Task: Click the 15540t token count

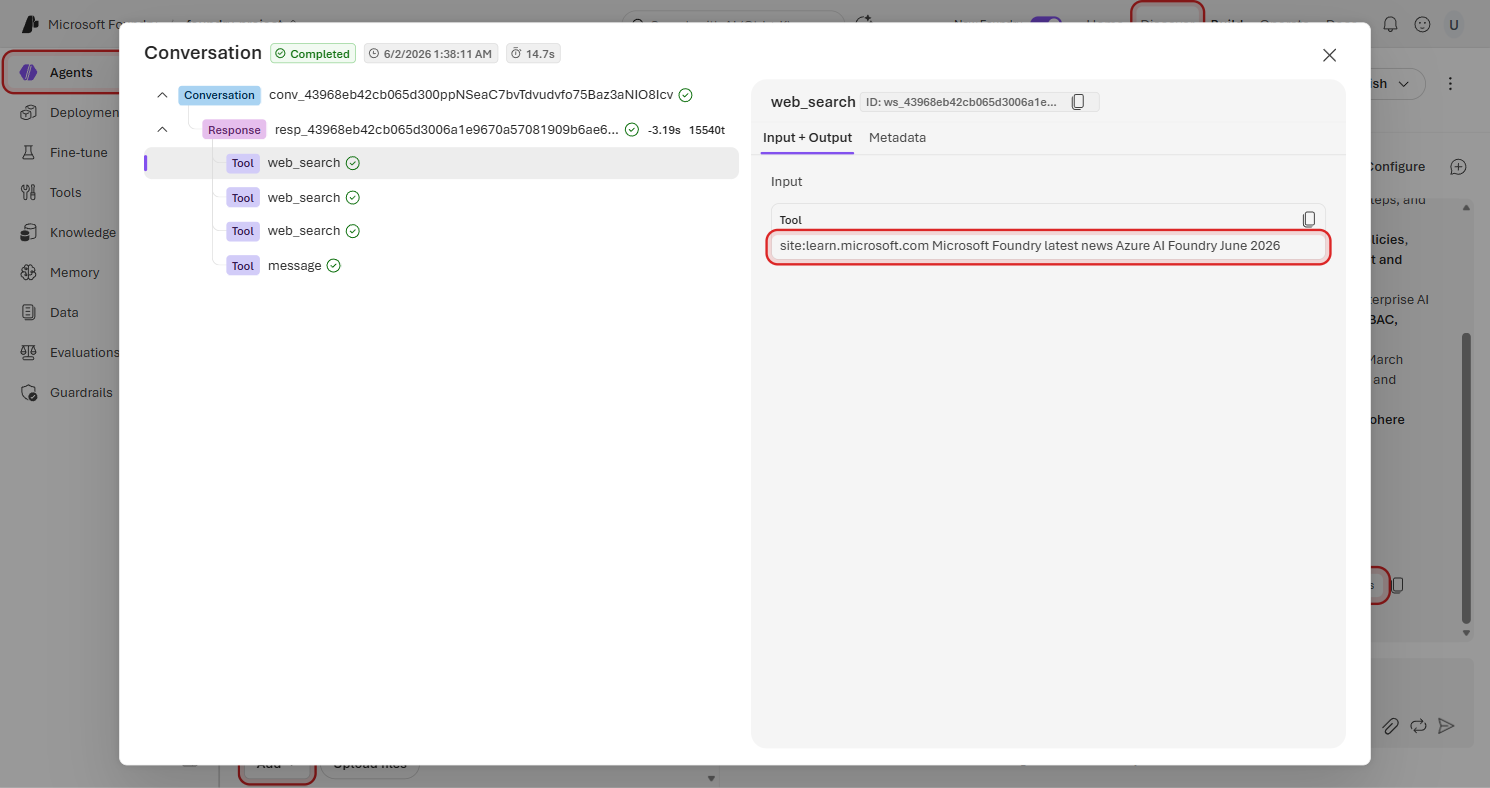Action: pyautogui.click(x=707, y=130)
